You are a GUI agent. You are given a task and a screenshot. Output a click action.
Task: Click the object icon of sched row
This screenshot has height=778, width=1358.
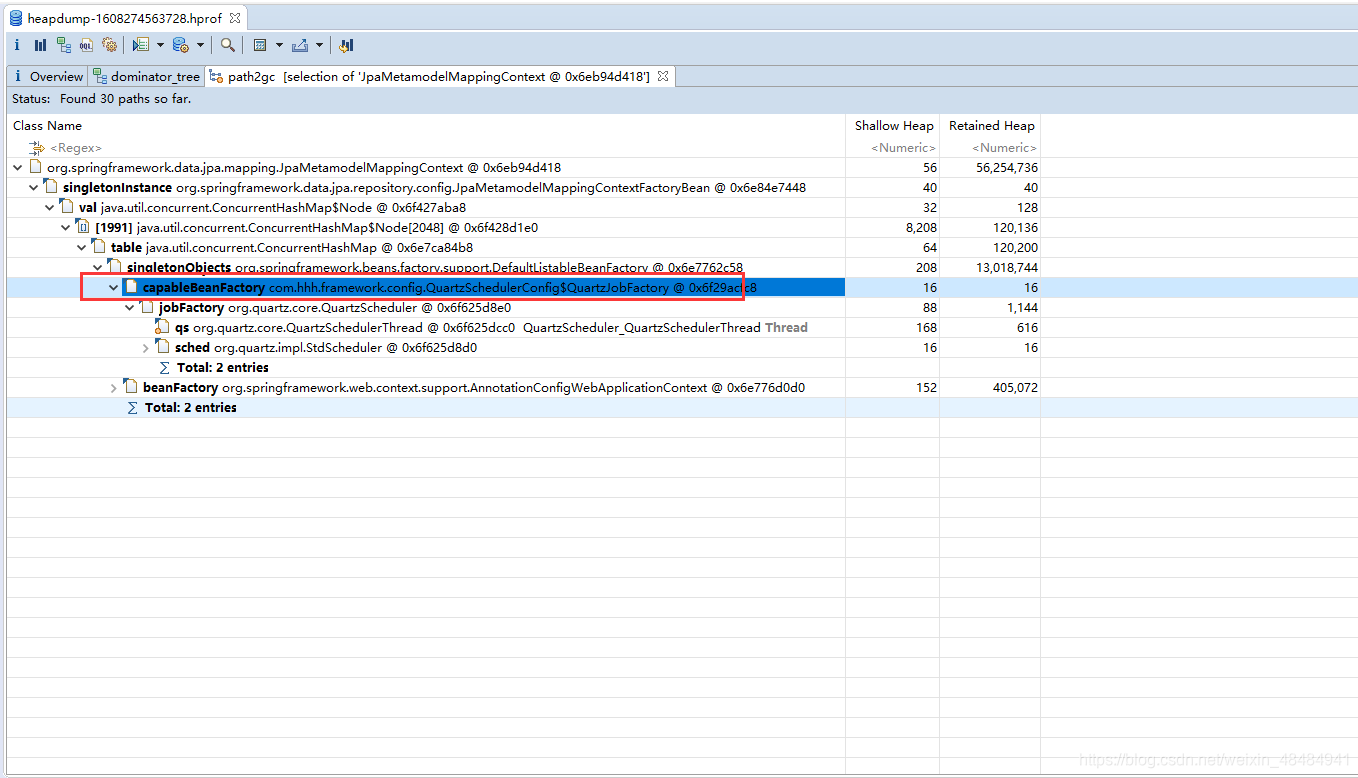click(163, 347)
